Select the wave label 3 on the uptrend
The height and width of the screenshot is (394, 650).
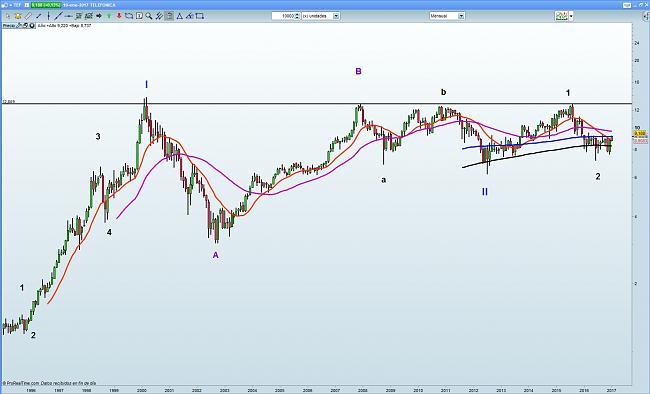[98, 136]
